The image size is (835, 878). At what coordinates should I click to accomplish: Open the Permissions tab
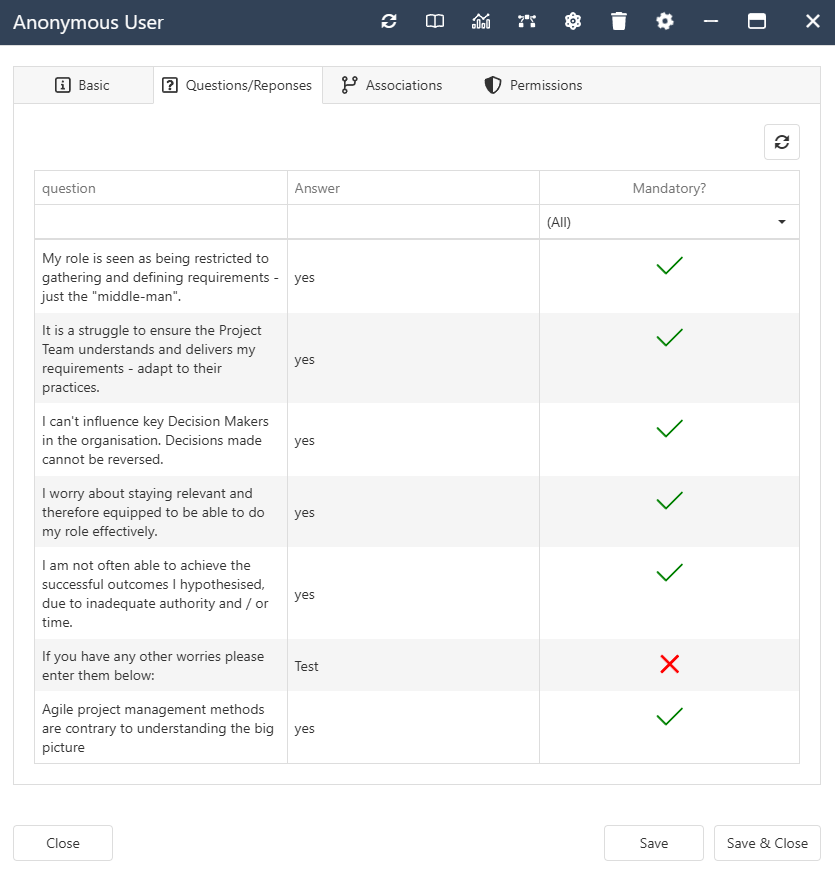point(533,85)
